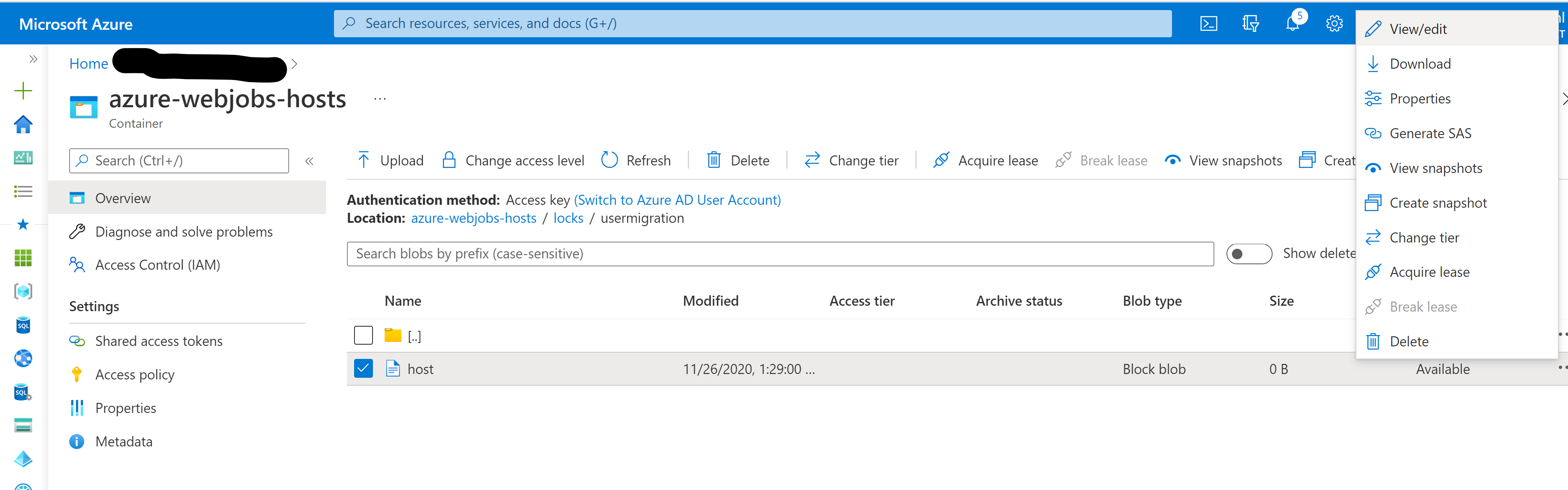Screen dimensions: 1568x490
Task: Open Azure Cloud Shell icon
Action: (1208, 24)
